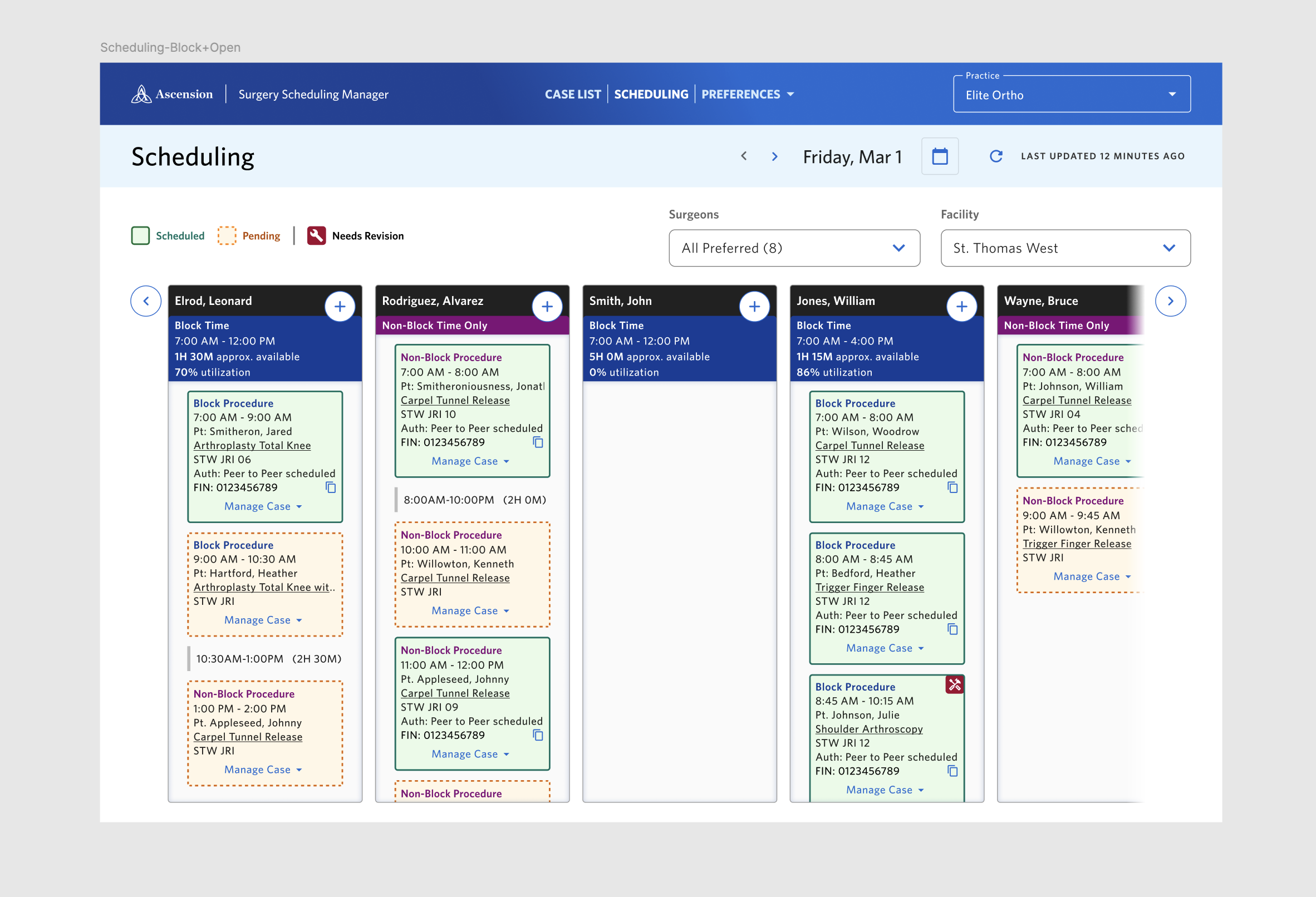This screenshot has height=897, width=1316.
Task: Add case for Smith, John with plus icon
Action: (754, 306)
